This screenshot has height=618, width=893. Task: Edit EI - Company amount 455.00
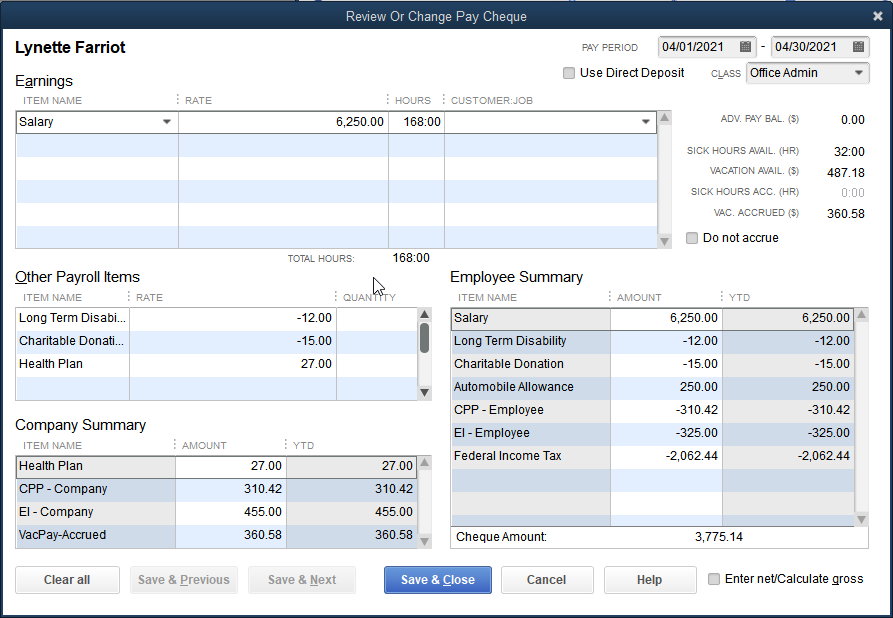231,512
